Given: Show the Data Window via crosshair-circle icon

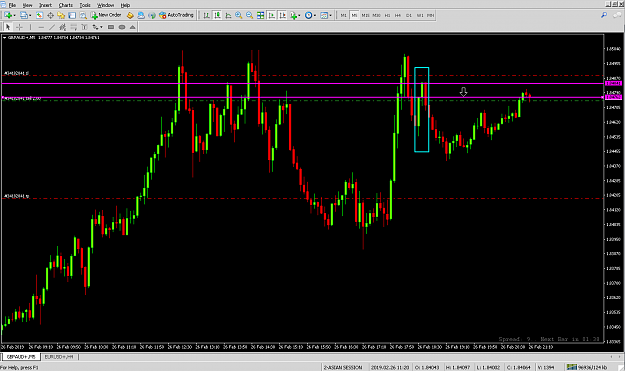Looking at the screenshot, I should [50, 15].
